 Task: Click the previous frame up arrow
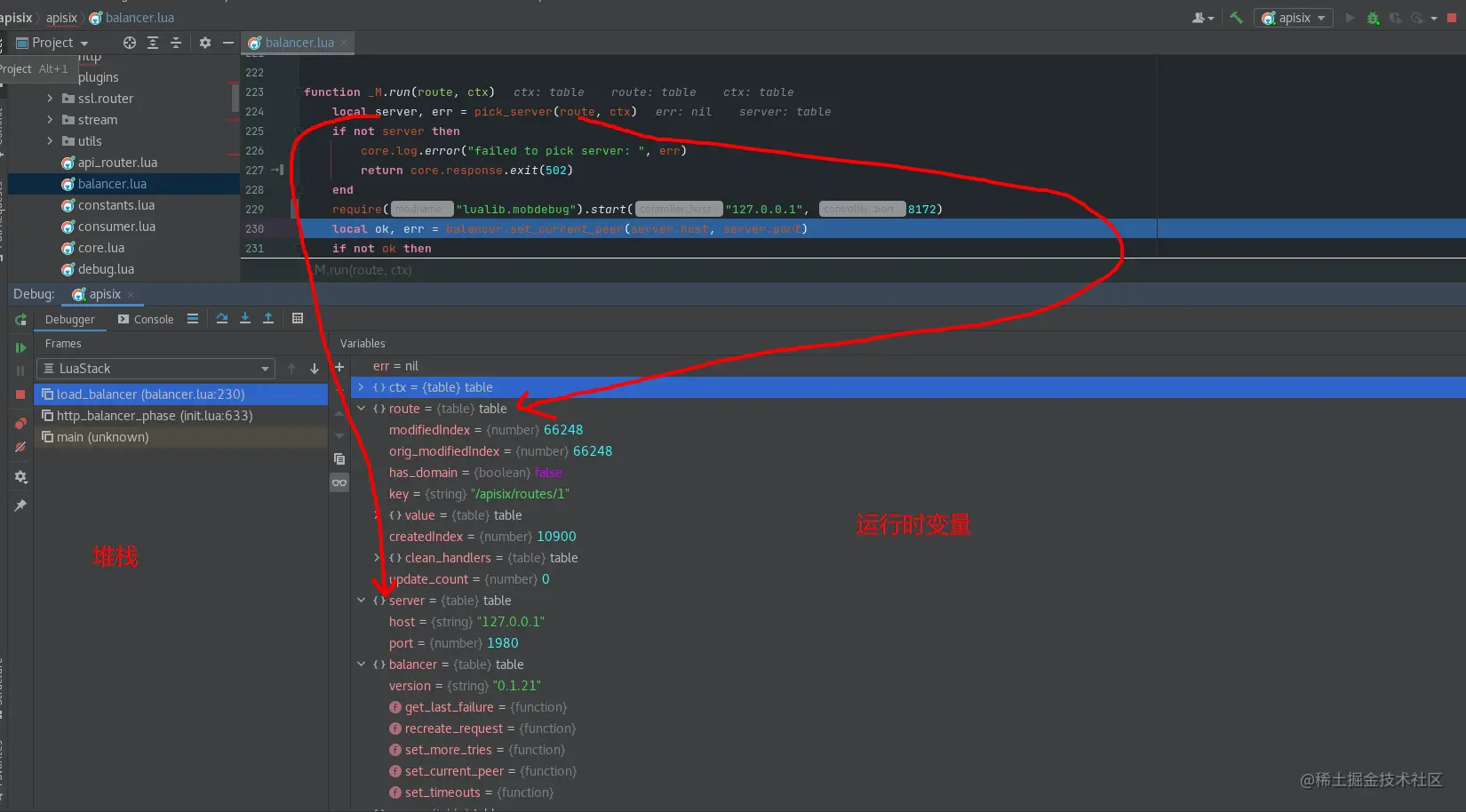tap(291, 369)
